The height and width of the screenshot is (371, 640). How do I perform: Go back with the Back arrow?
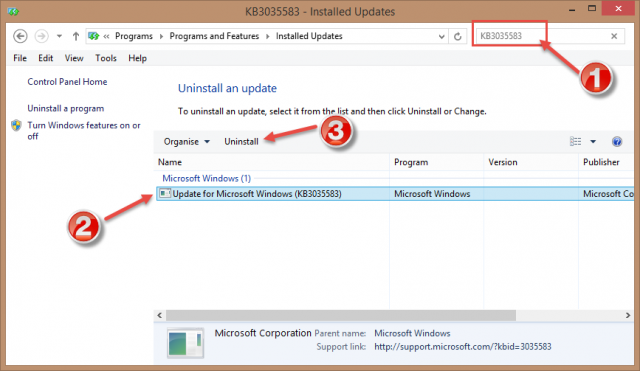coord(20,36)
